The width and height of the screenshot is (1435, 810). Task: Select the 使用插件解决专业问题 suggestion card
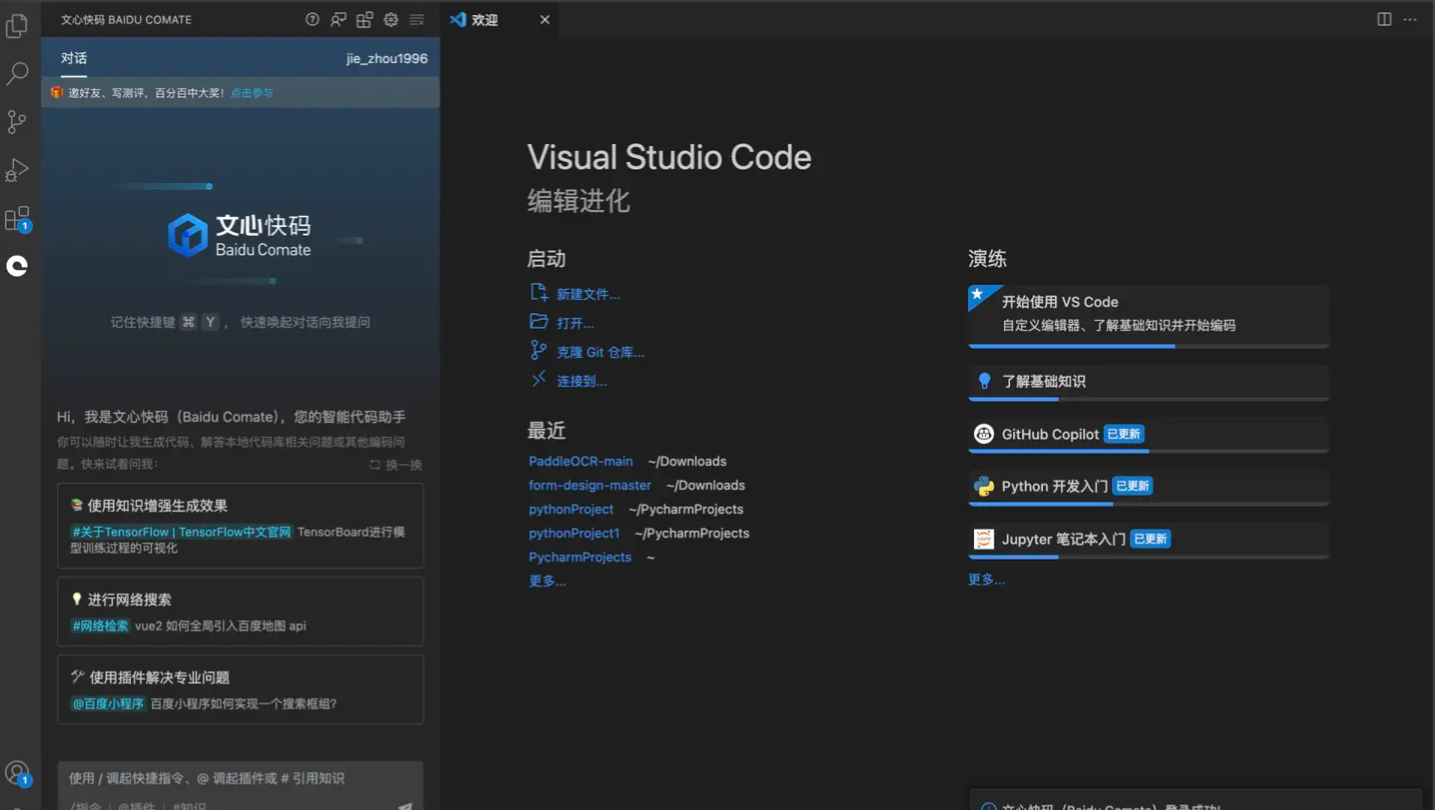point(240,690)
